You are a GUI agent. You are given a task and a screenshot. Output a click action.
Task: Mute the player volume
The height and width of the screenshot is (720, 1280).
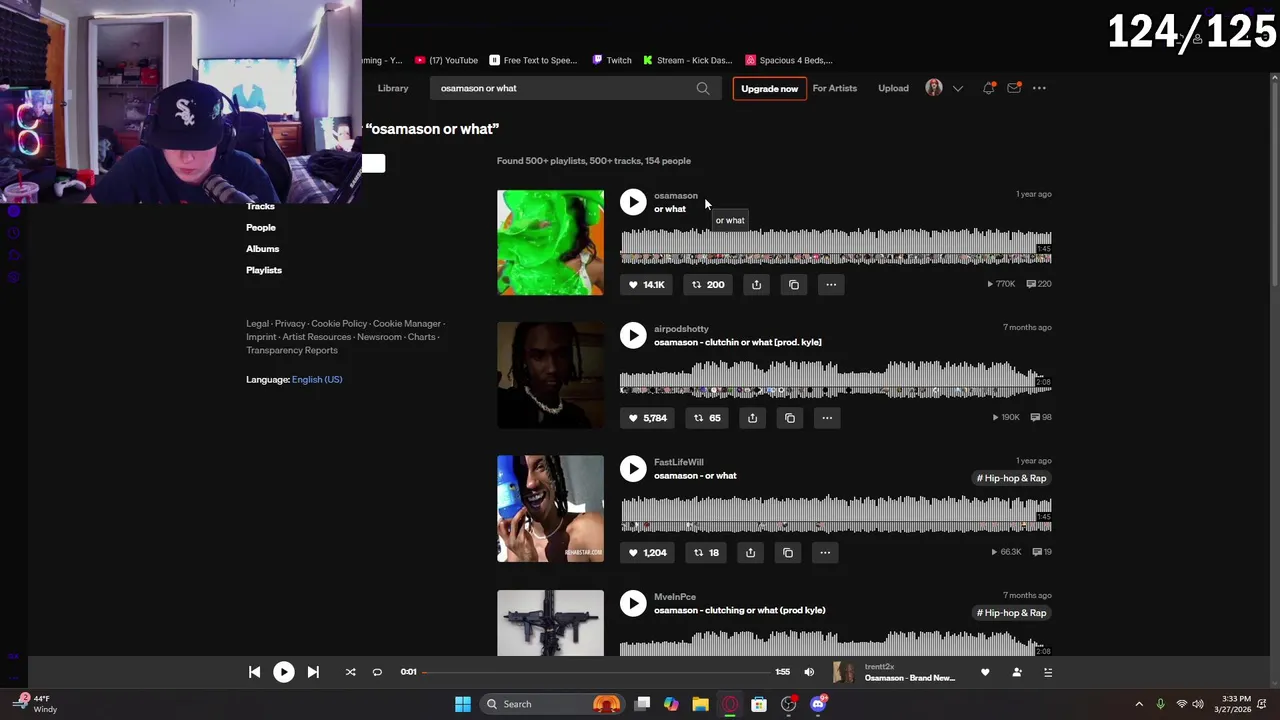[x=809, y=672]
